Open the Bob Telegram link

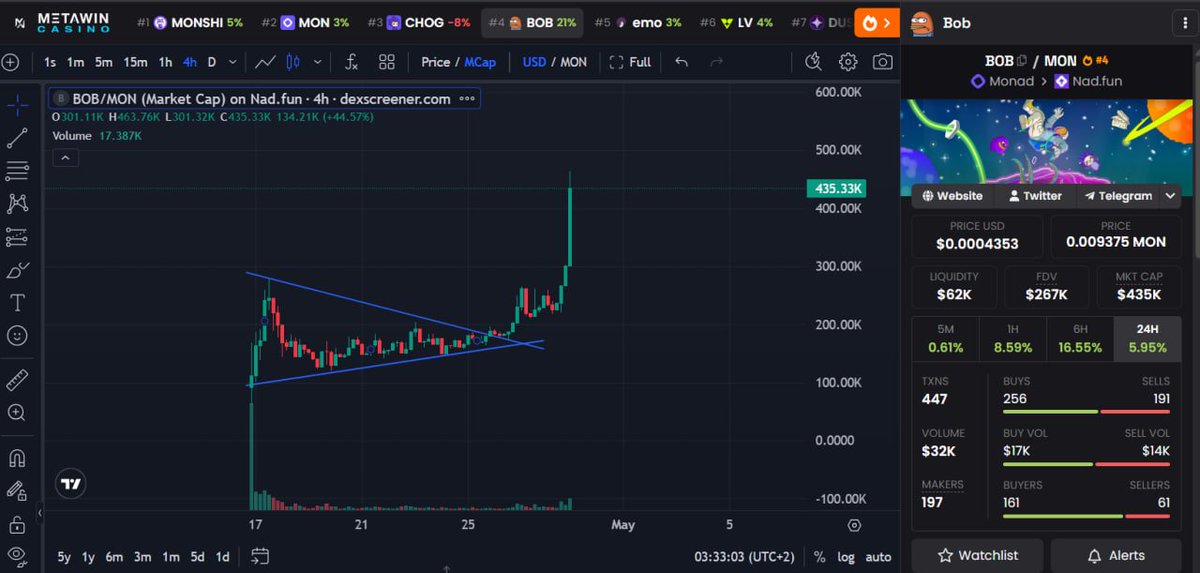tap(1118, 196)
